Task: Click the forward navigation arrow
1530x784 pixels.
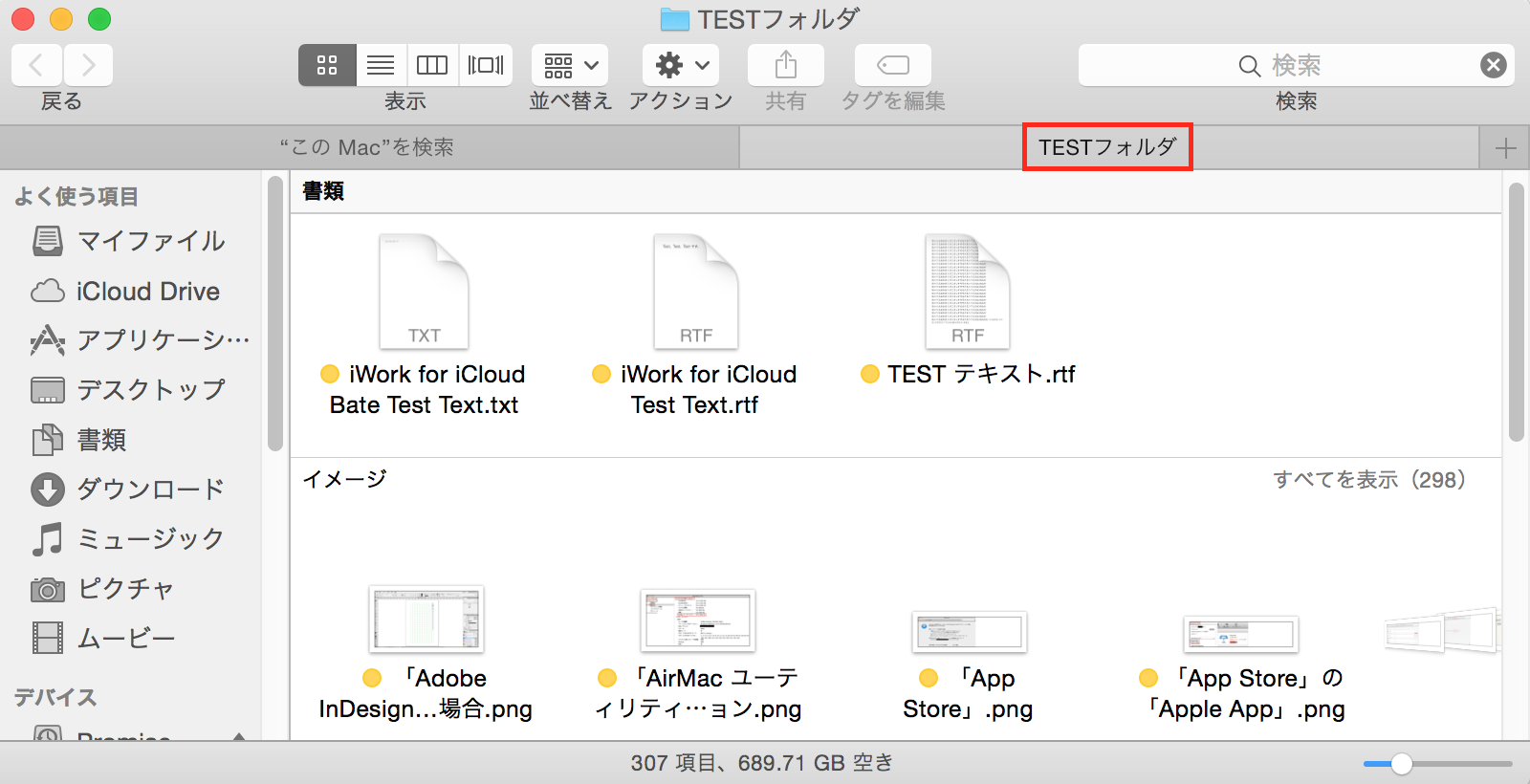Action: pyautogui.click(x=88, y=65)
